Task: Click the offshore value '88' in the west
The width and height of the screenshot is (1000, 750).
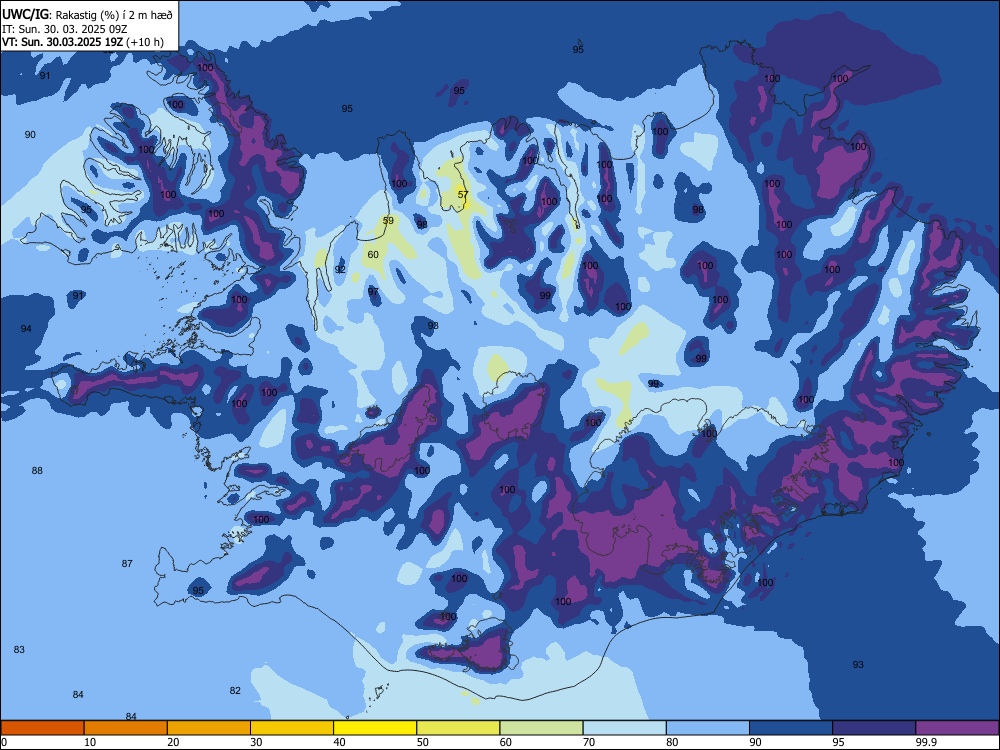Action: 37,471
